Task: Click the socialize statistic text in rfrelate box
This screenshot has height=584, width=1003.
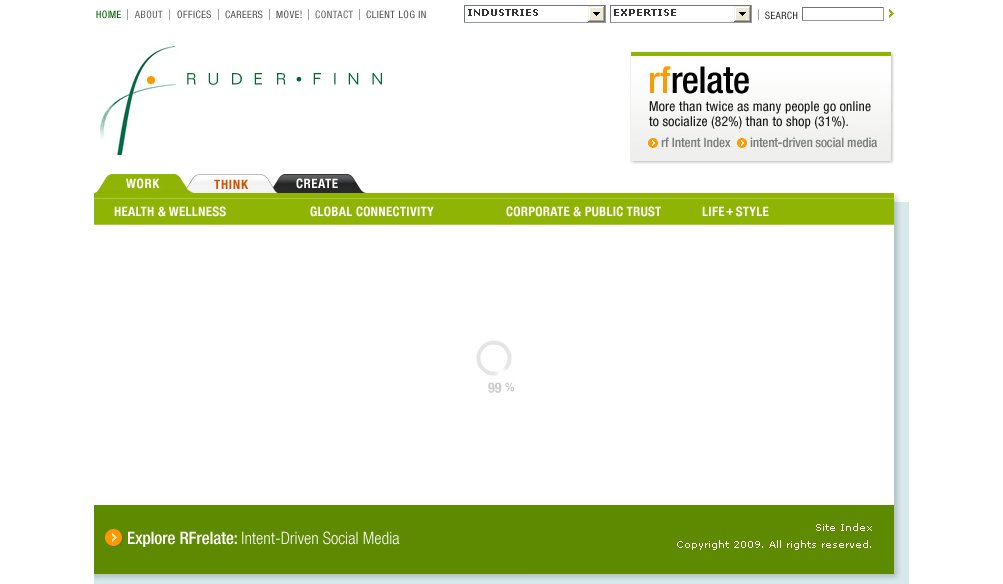Action: pos(760,114)
